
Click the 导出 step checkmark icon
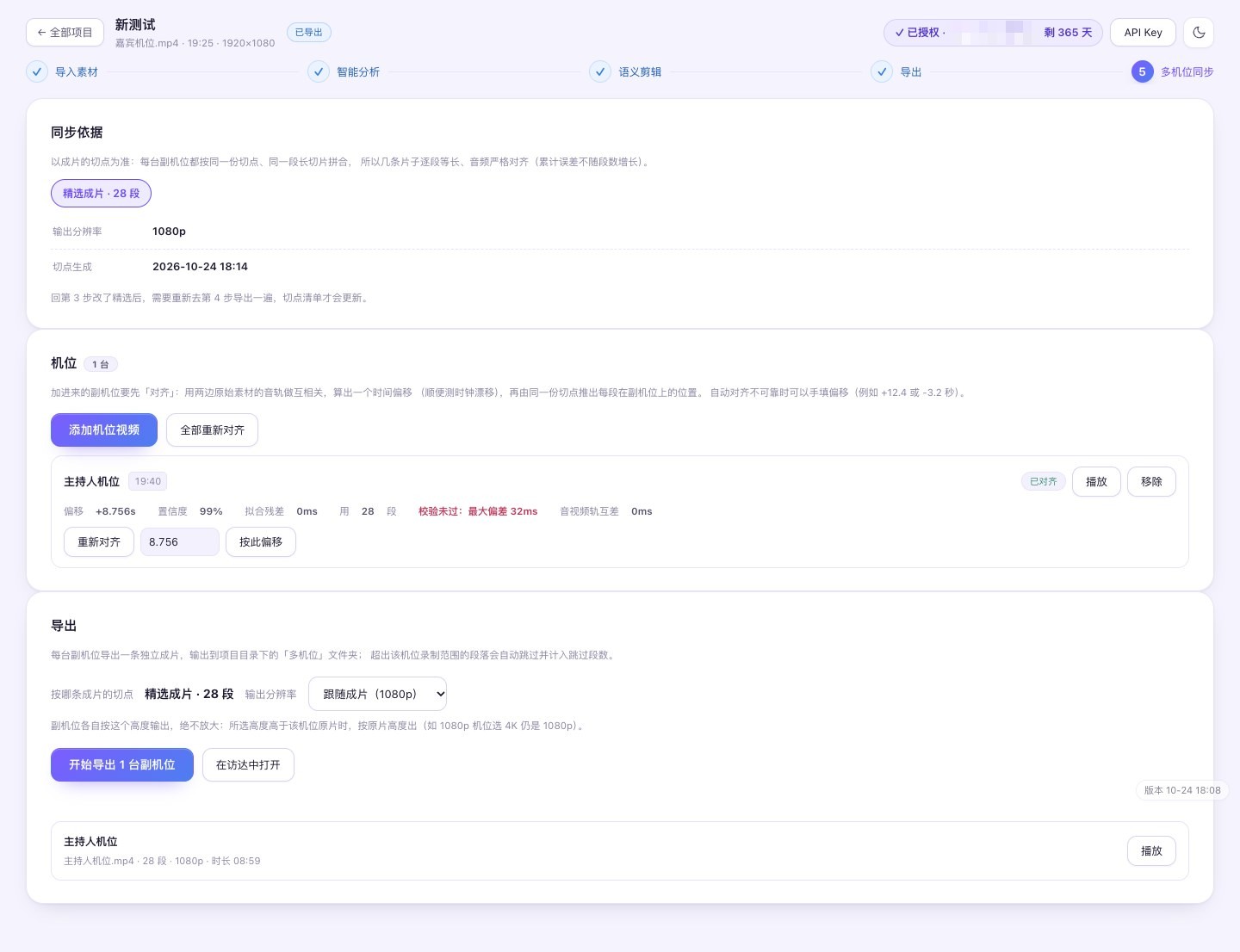tap(882, 72)
